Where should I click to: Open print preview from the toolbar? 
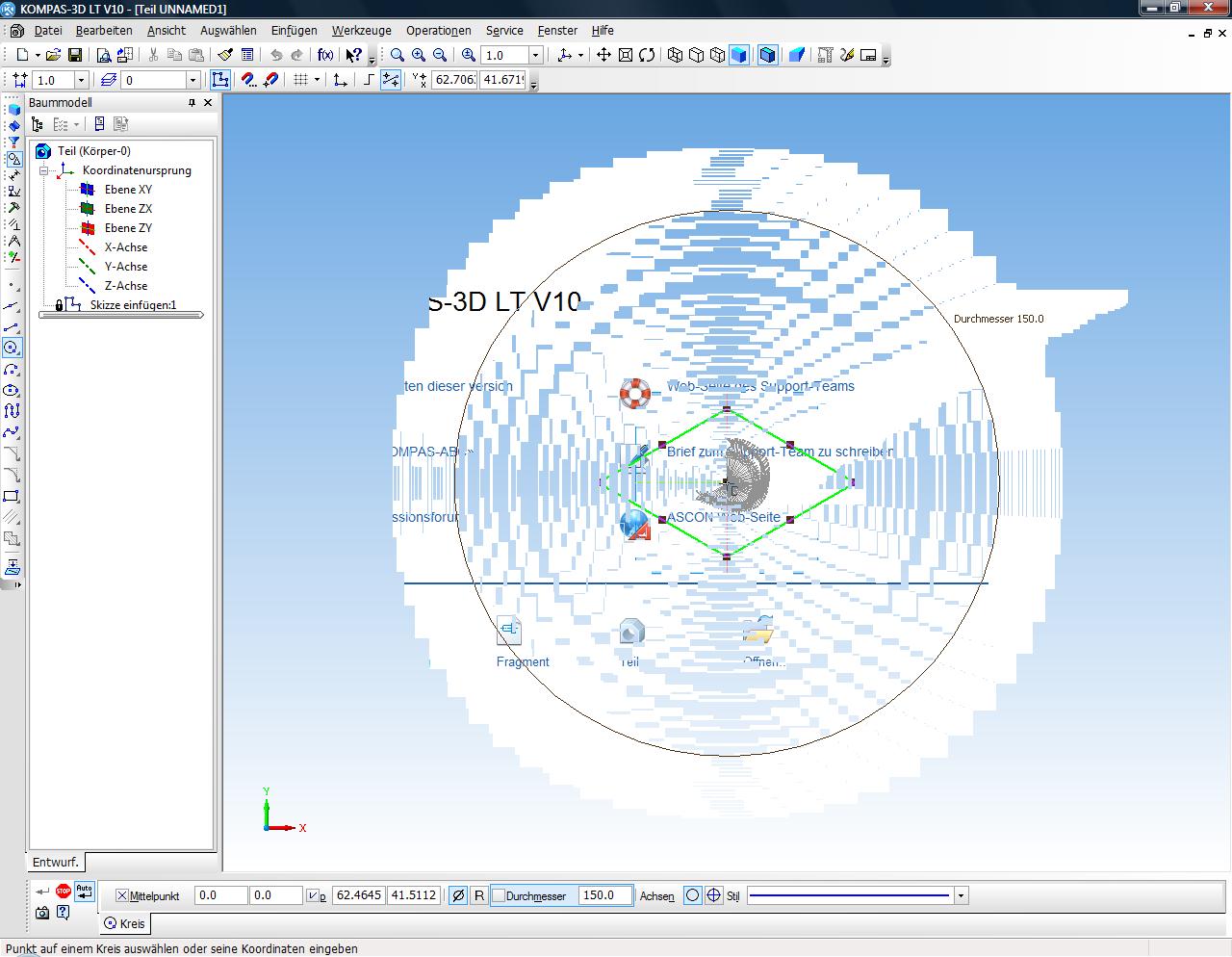104,55
